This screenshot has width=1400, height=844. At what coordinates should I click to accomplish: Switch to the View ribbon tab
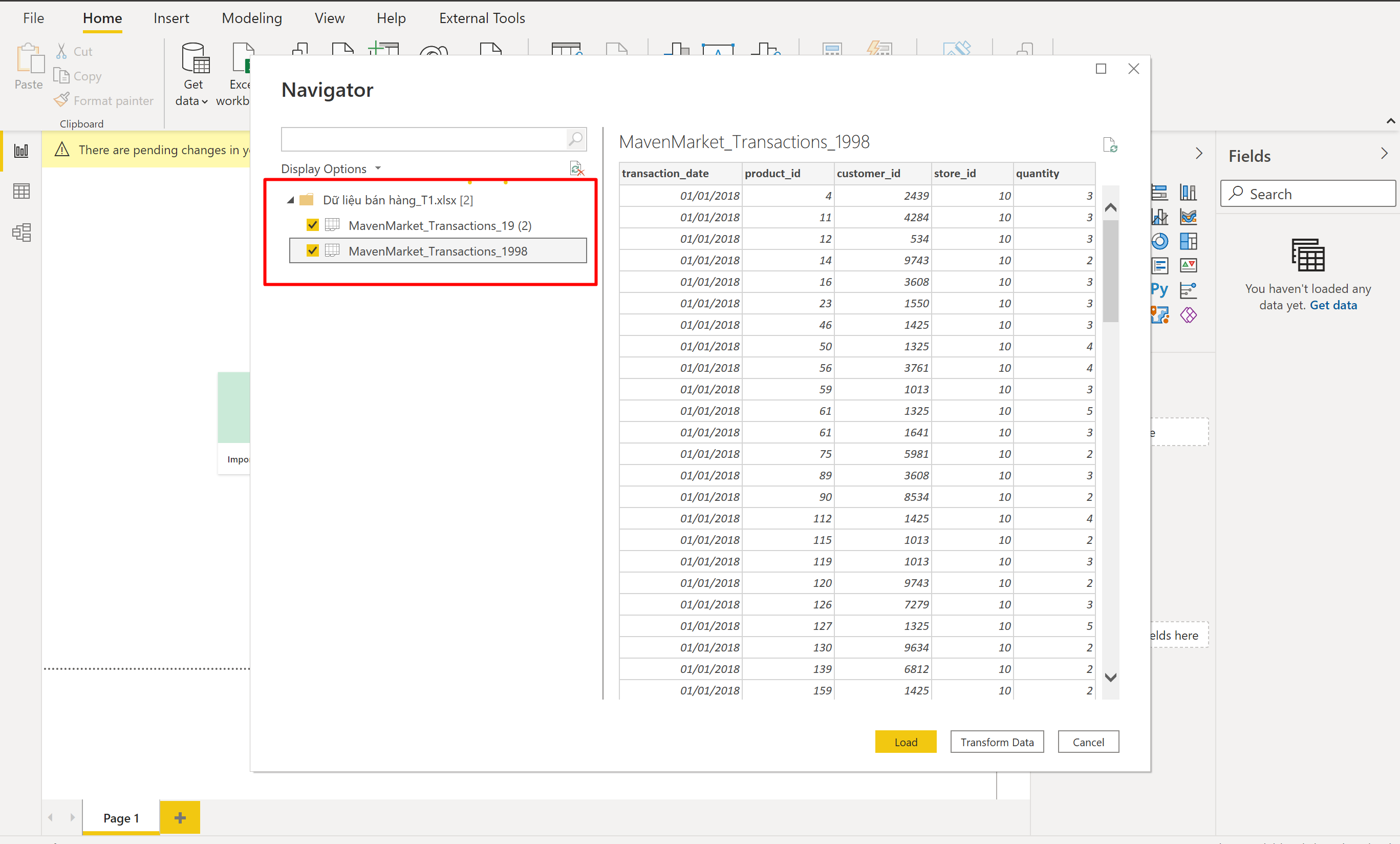[330, 18]
